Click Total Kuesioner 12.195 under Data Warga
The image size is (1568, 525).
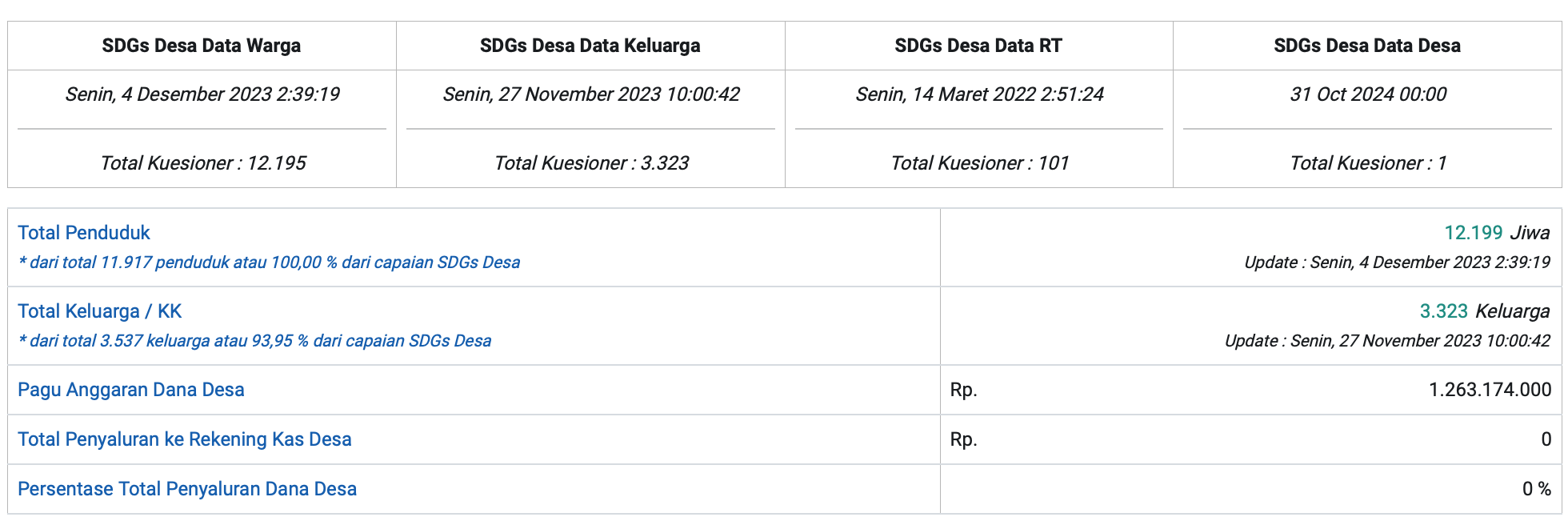tap(203, 163)
